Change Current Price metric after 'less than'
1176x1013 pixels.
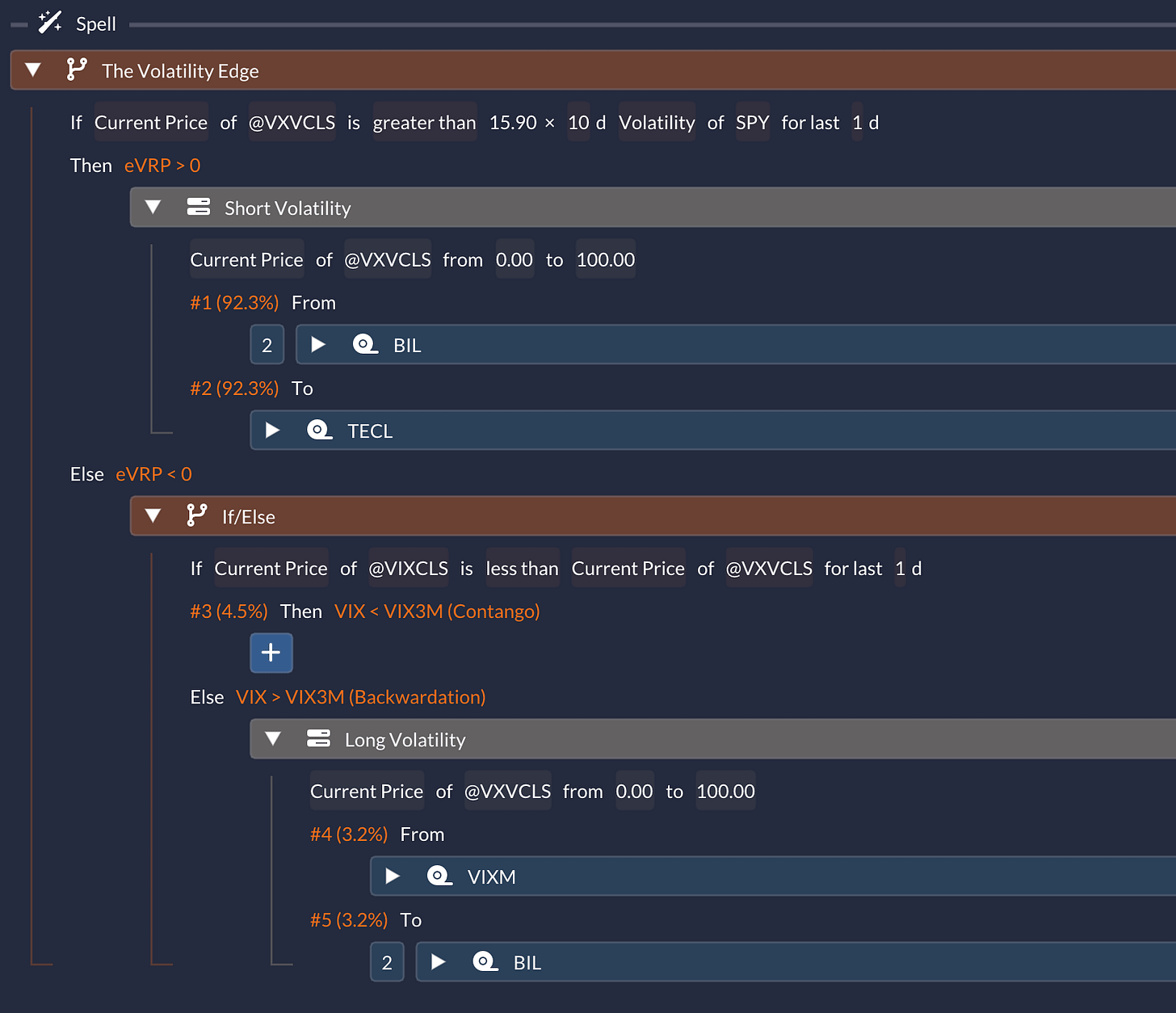click(x=628, y=569)
